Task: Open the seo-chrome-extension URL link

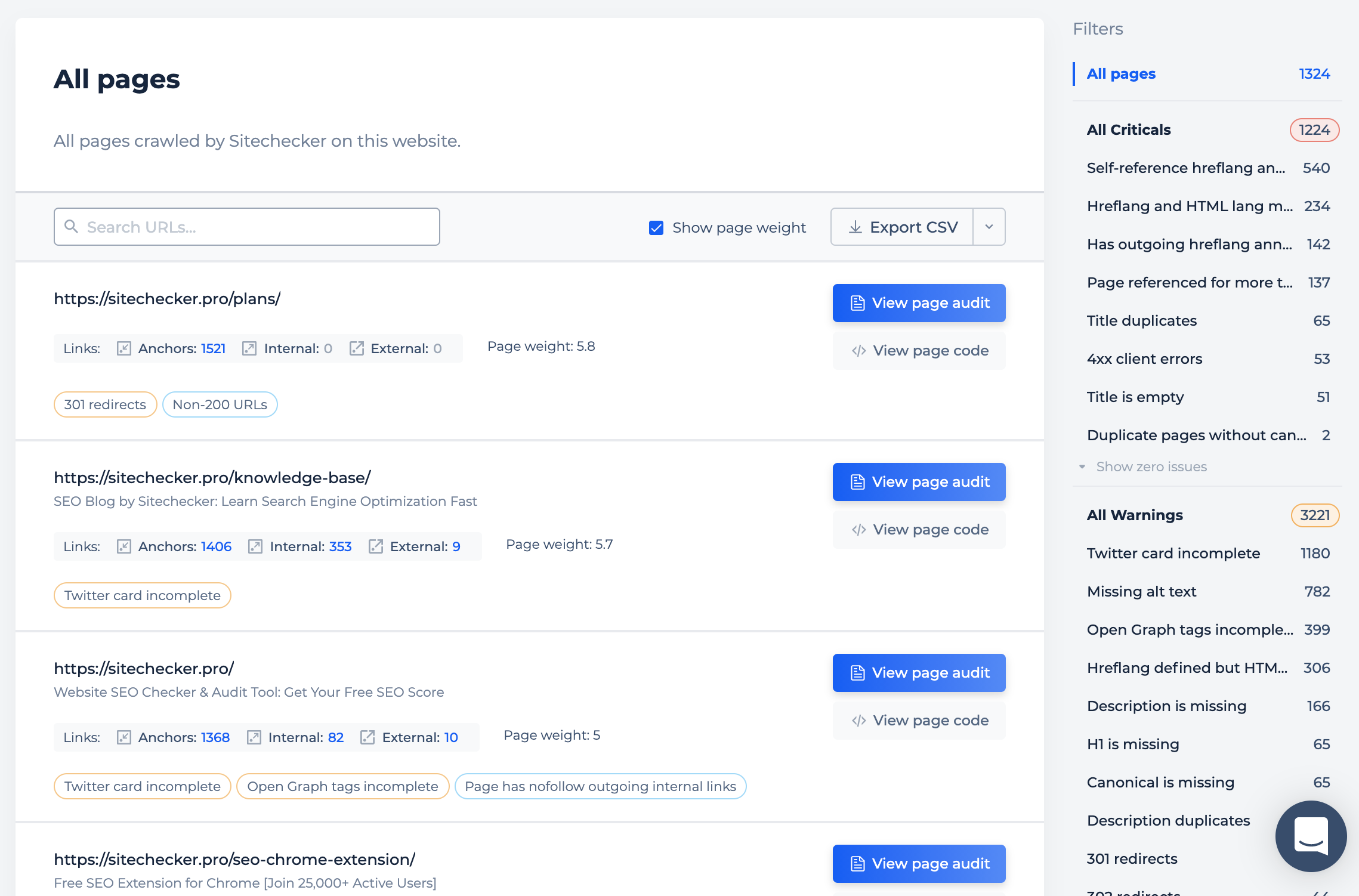Action: pos(234,859)
